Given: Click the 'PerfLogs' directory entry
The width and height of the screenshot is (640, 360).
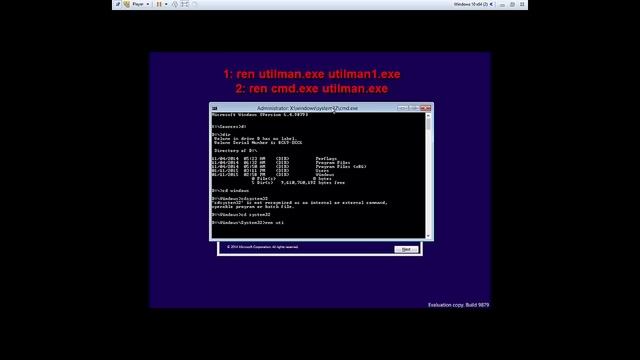Looking at the screenshot, I should click(326, 158).
